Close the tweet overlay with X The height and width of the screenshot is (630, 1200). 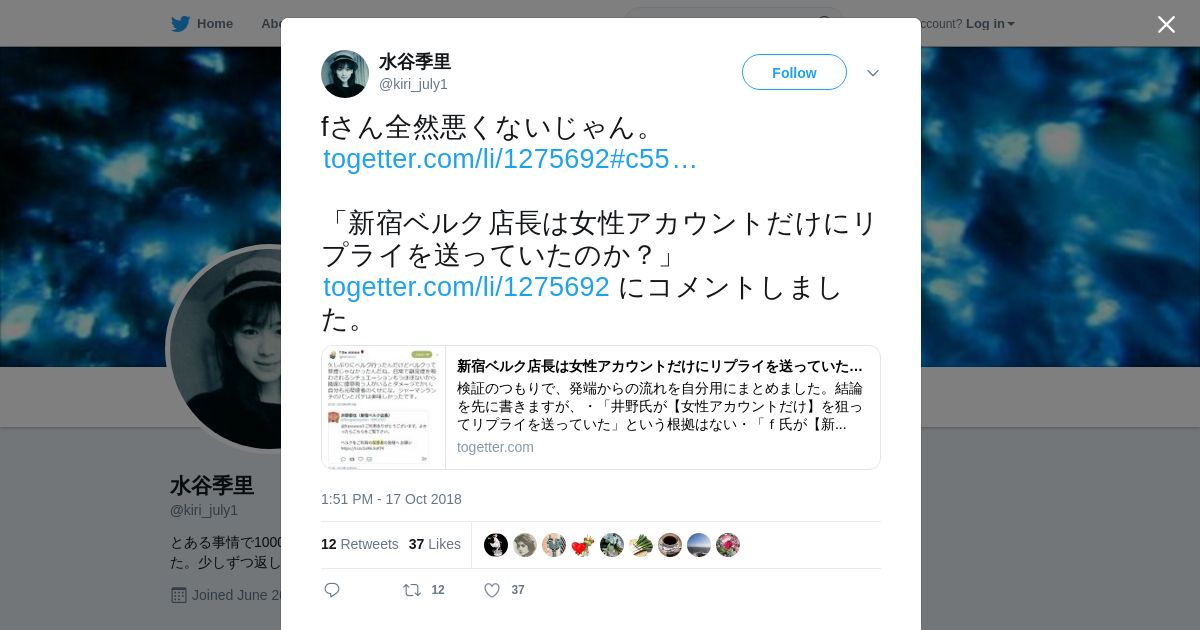1166,24
